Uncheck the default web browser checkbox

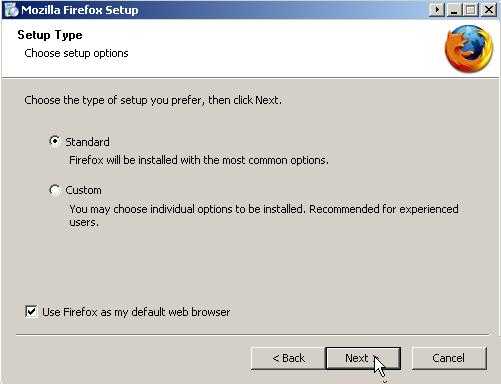click(x=31, y=312)
